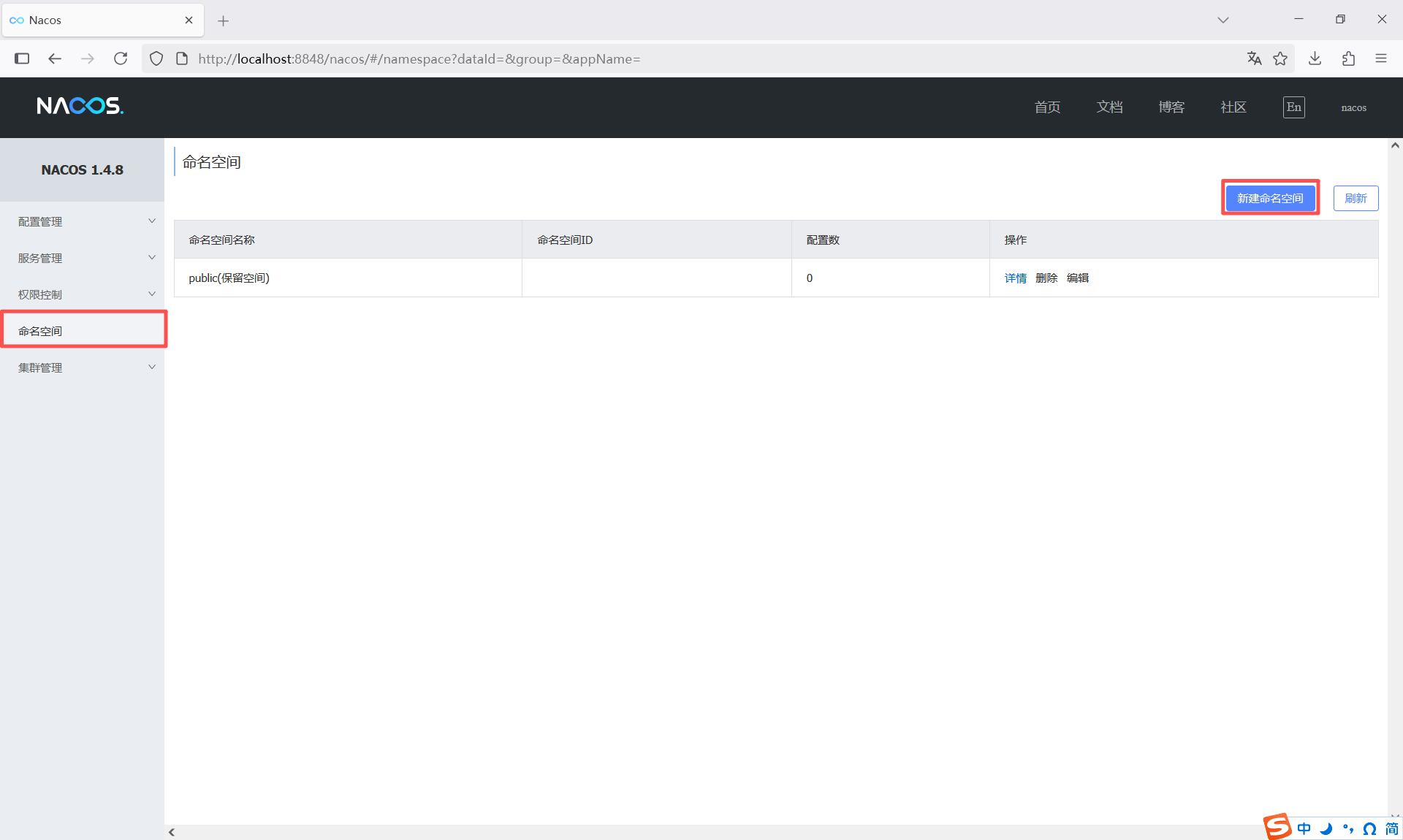Open the 详情 link for public namespace
Viewport: 1403px width, 840px height.
(1015, 278)
